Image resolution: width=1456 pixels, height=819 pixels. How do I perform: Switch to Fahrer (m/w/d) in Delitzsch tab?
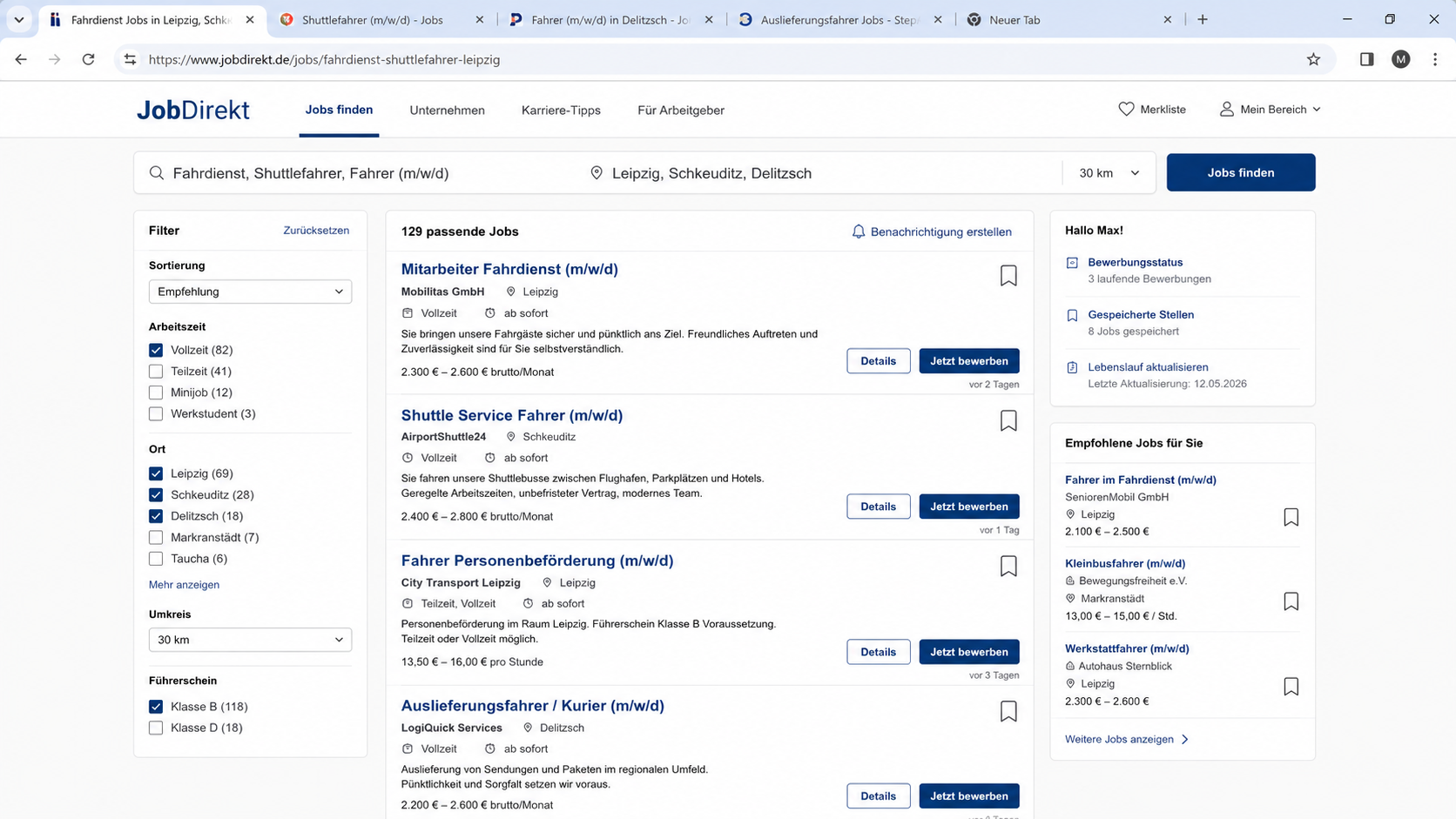pyautogui.click(x=610, y=19)
